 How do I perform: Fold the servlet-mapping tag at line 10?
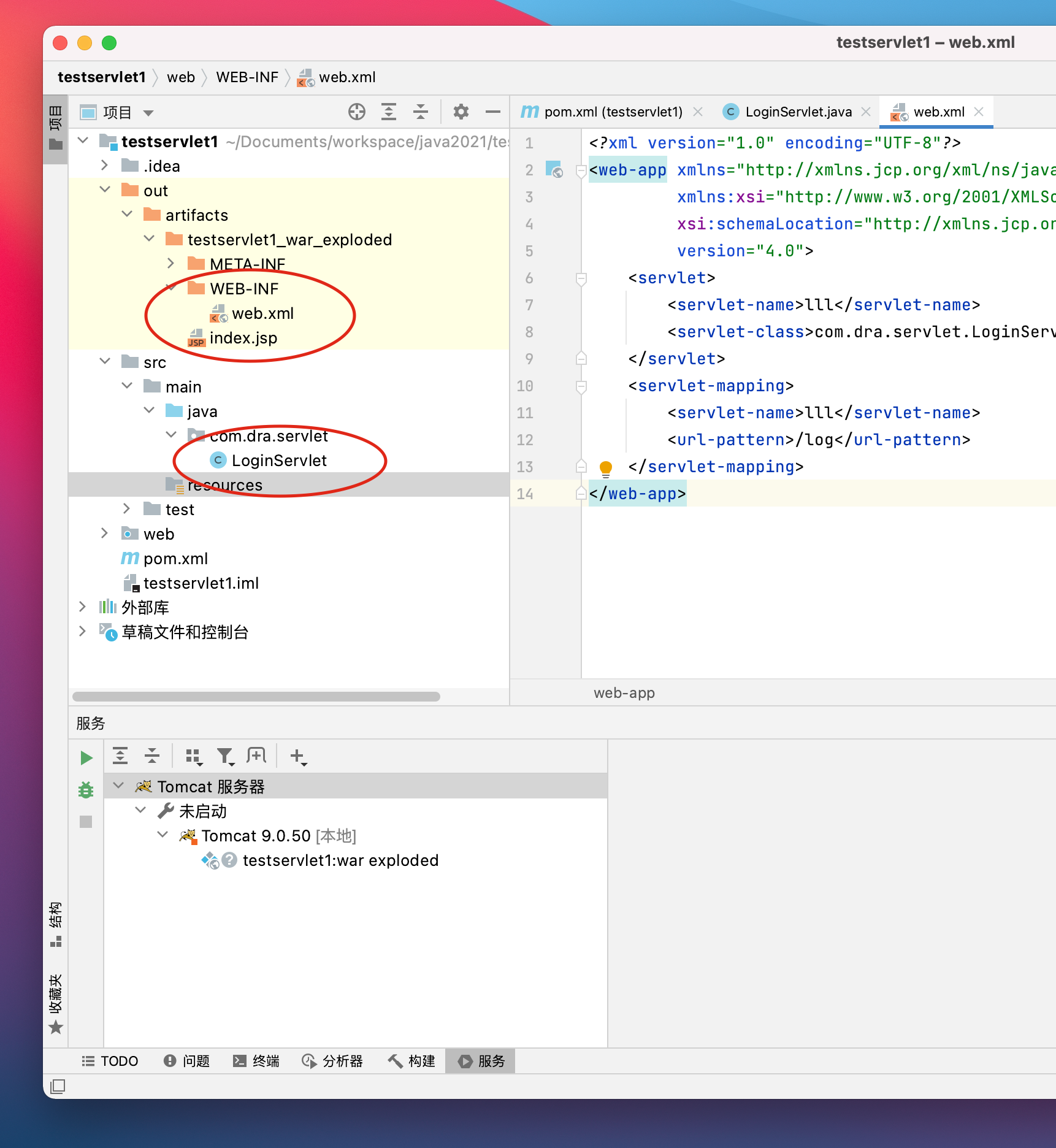tap(581, 386)
